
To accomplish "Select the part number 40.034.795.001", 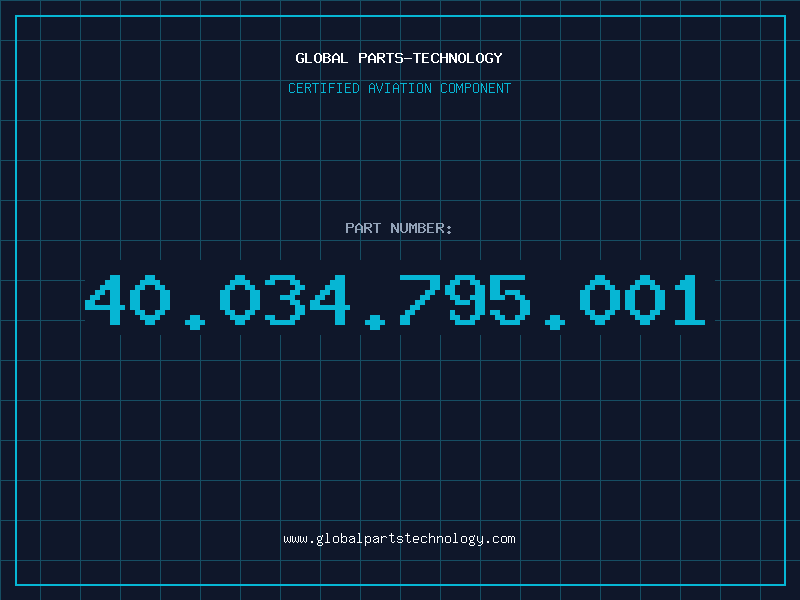I will coord(395,302).
